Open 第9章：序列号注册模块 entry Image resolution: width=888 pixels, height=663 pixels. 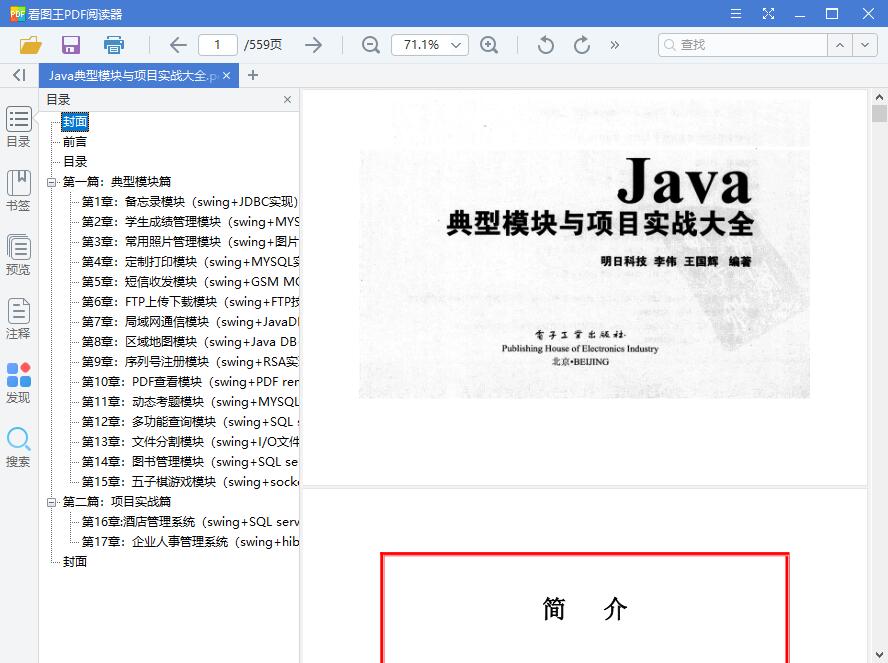click(x=190, y=362)
